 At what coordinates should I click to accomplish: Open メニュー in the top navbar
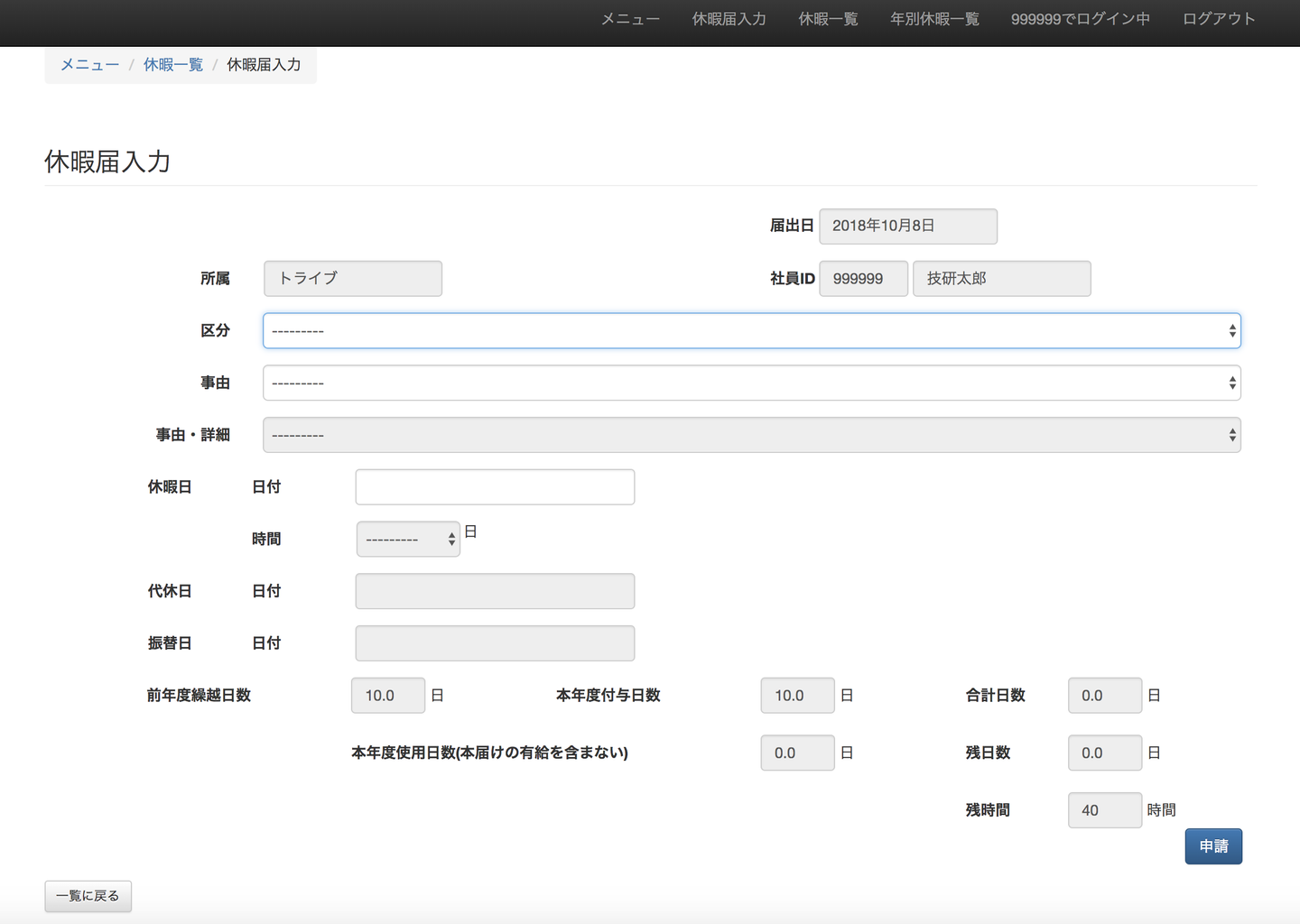coord(630,19)
